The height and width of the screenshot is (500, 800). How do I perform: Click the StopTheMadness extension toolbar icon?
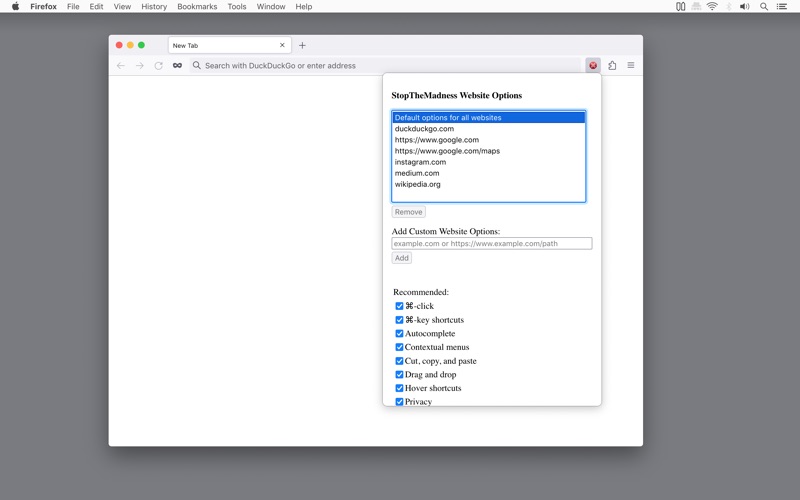point(593,65)
